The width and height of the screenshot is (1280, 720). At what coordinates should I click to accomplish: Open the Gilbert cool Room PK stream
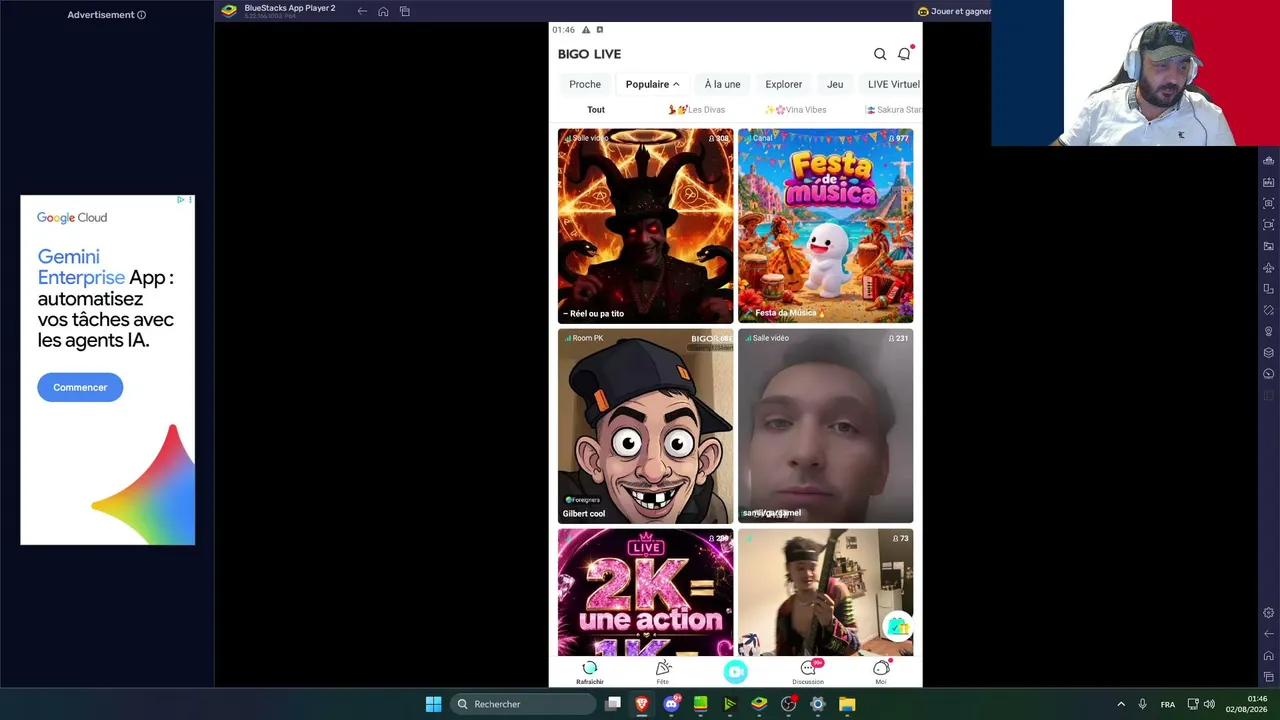point(645,426)
